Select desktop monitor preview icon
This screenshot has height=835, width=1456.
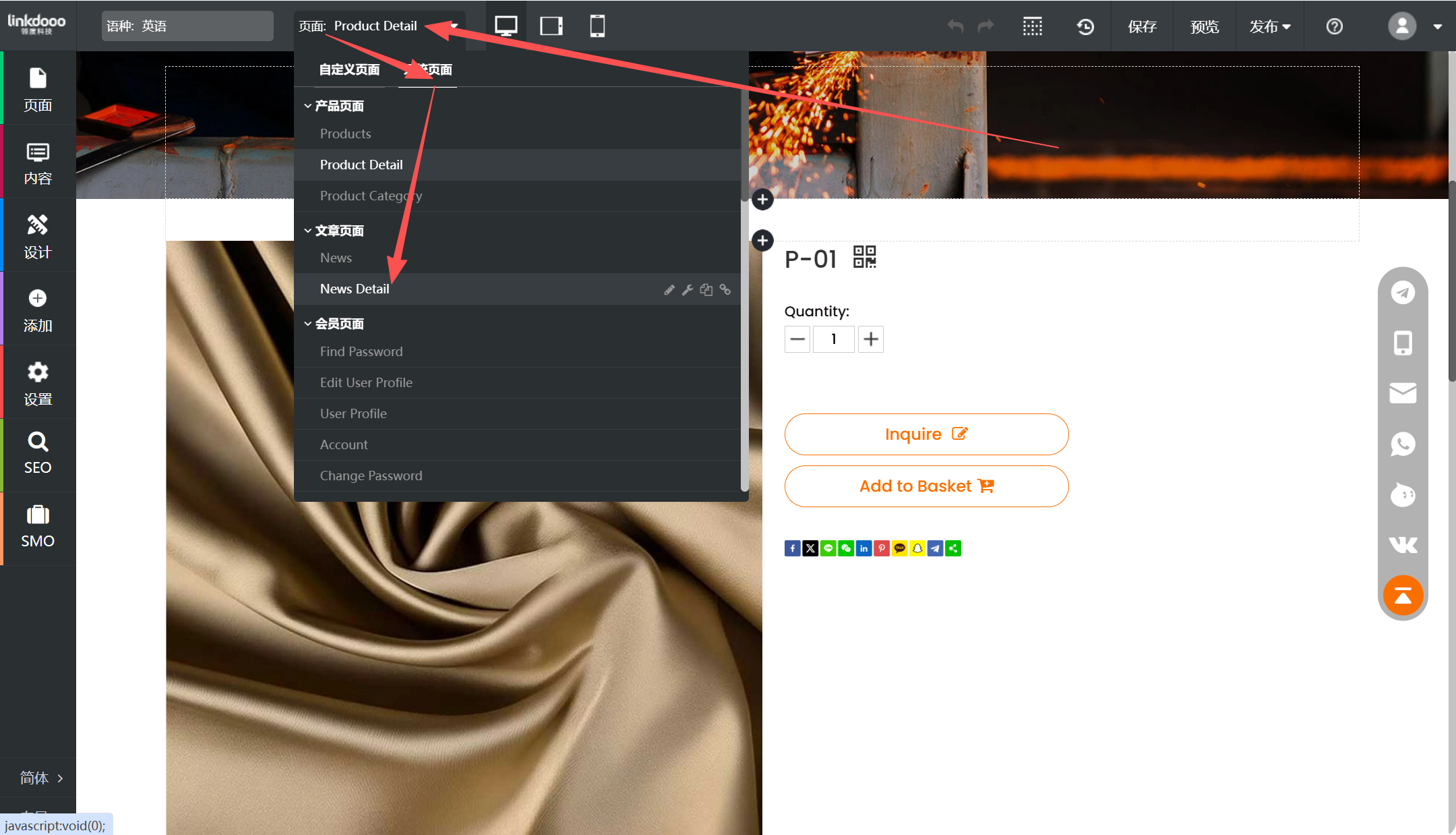[x=506, y=26]
